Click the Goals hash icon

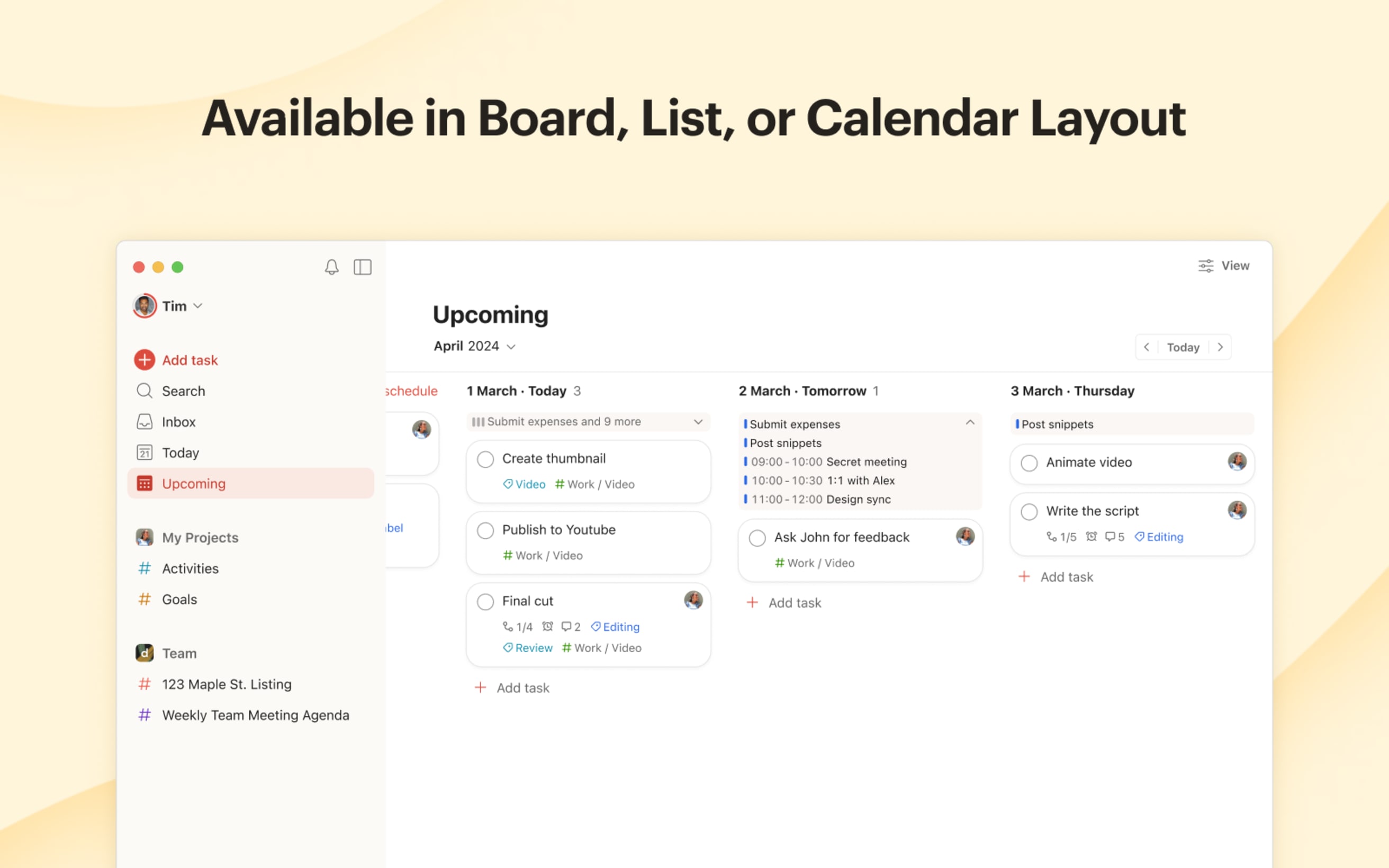145,599
